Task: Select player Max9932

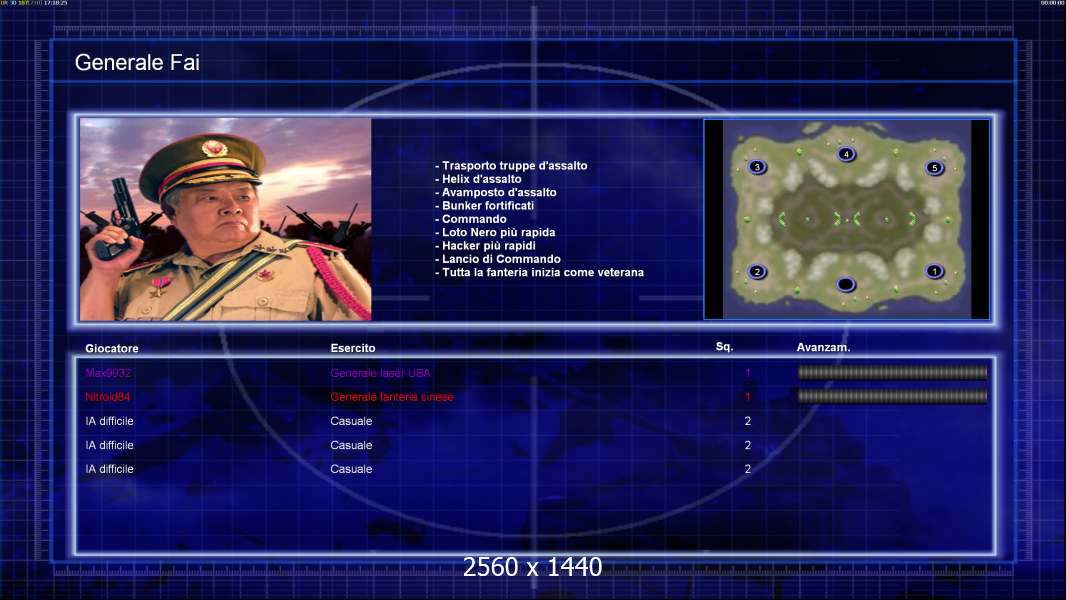Action: point(108,373)
